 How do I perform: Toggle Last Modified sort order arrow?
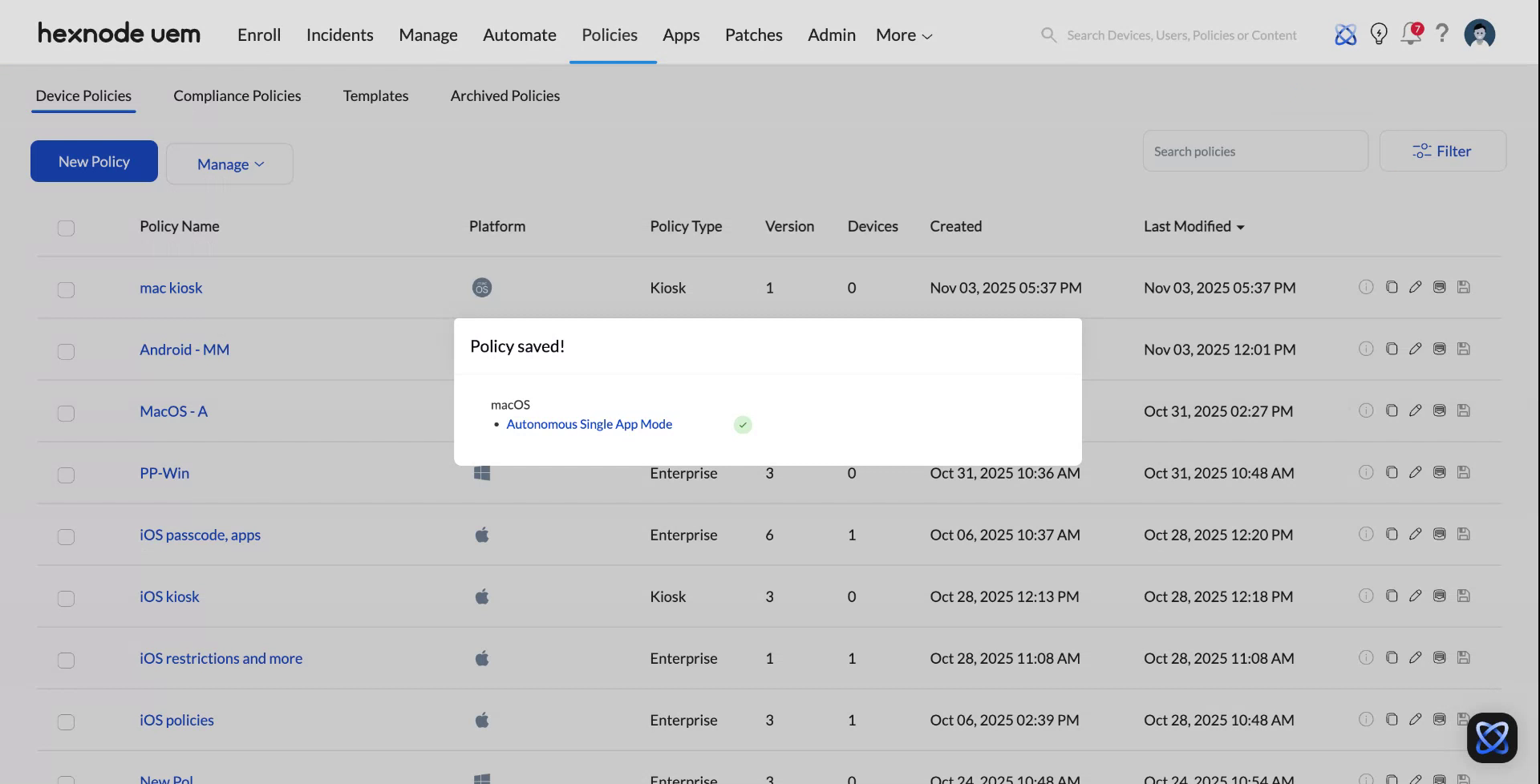pyautogui.click(x=1240, y=226)
